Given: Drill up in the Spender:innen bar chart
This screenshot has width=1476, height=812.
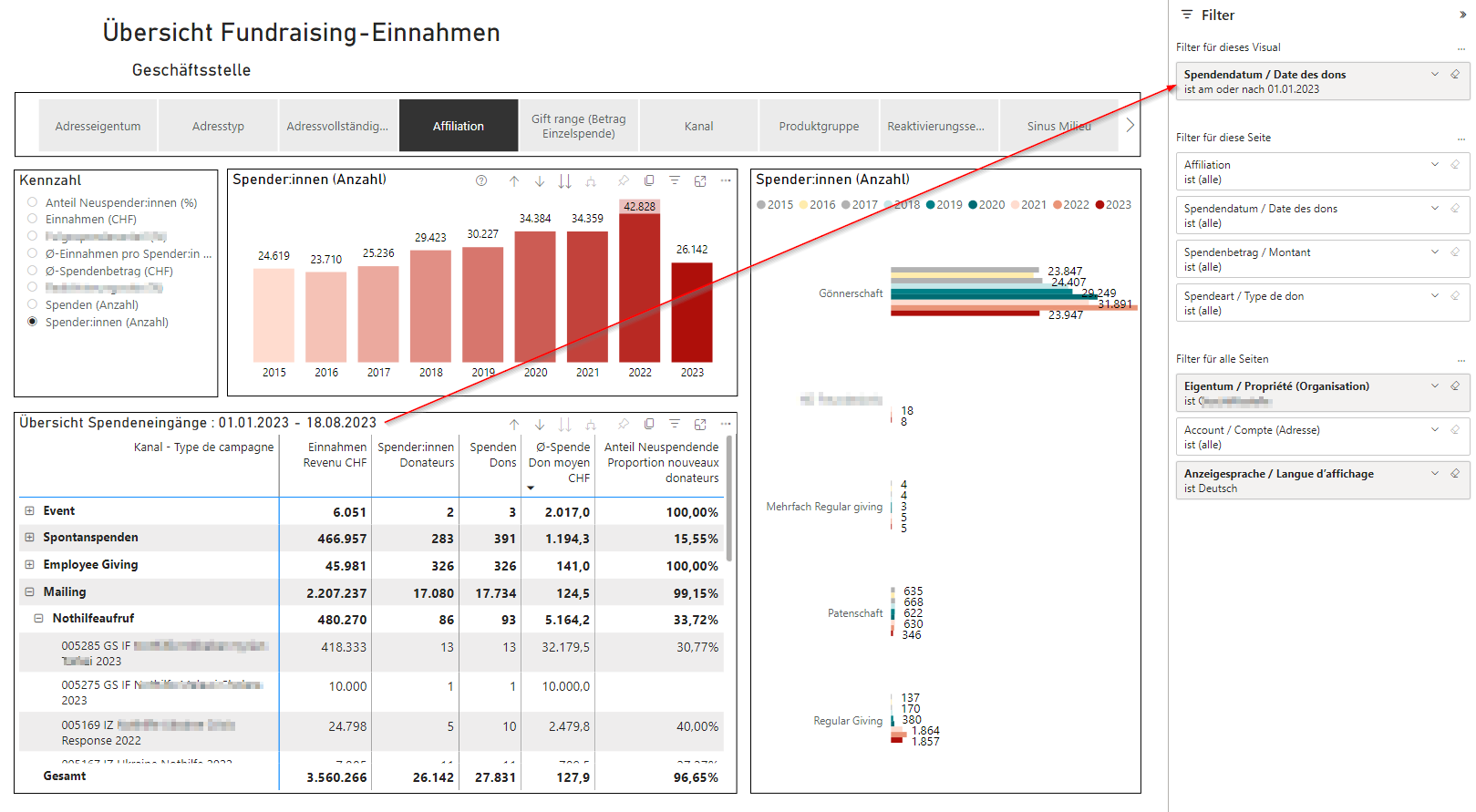Looking at the screenshot, I should [x=514, y=180].
